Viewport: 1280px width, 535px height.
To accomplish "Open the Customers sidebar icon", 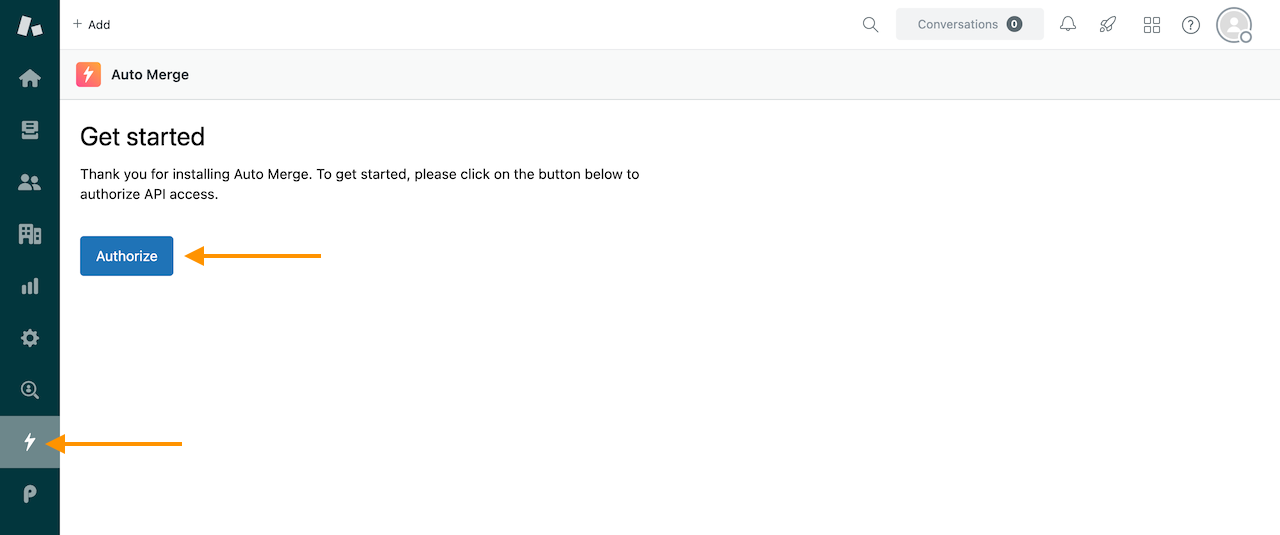I will pos(30,182).
